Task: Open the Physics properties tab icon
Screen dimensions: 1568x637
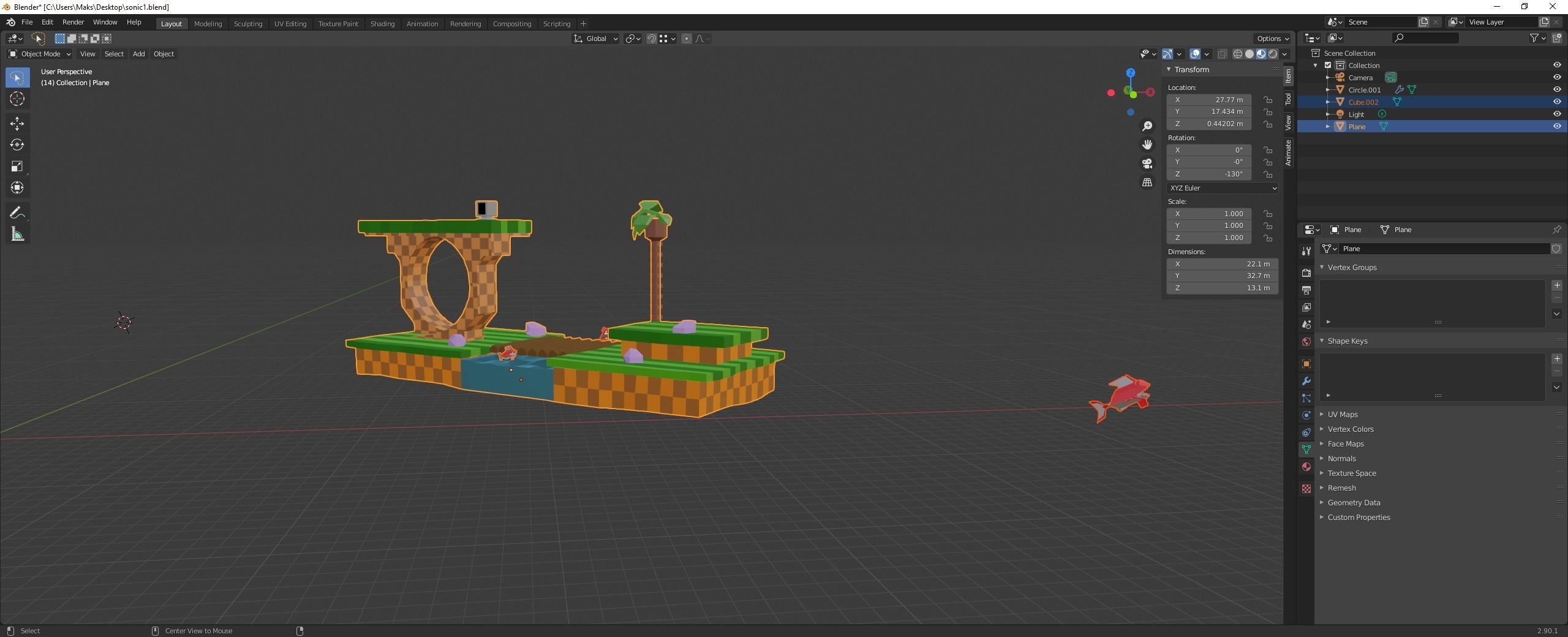Action: [1306, 415]
